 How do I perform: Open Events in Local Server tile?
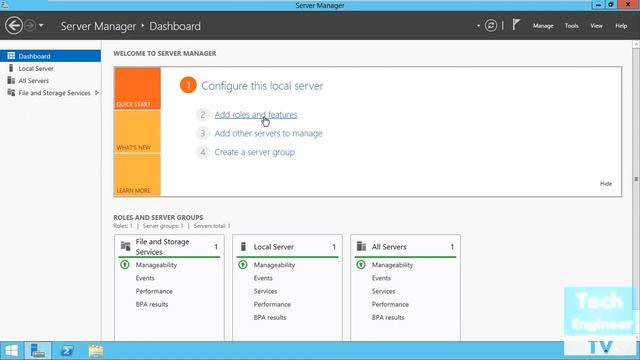(263, 278)
